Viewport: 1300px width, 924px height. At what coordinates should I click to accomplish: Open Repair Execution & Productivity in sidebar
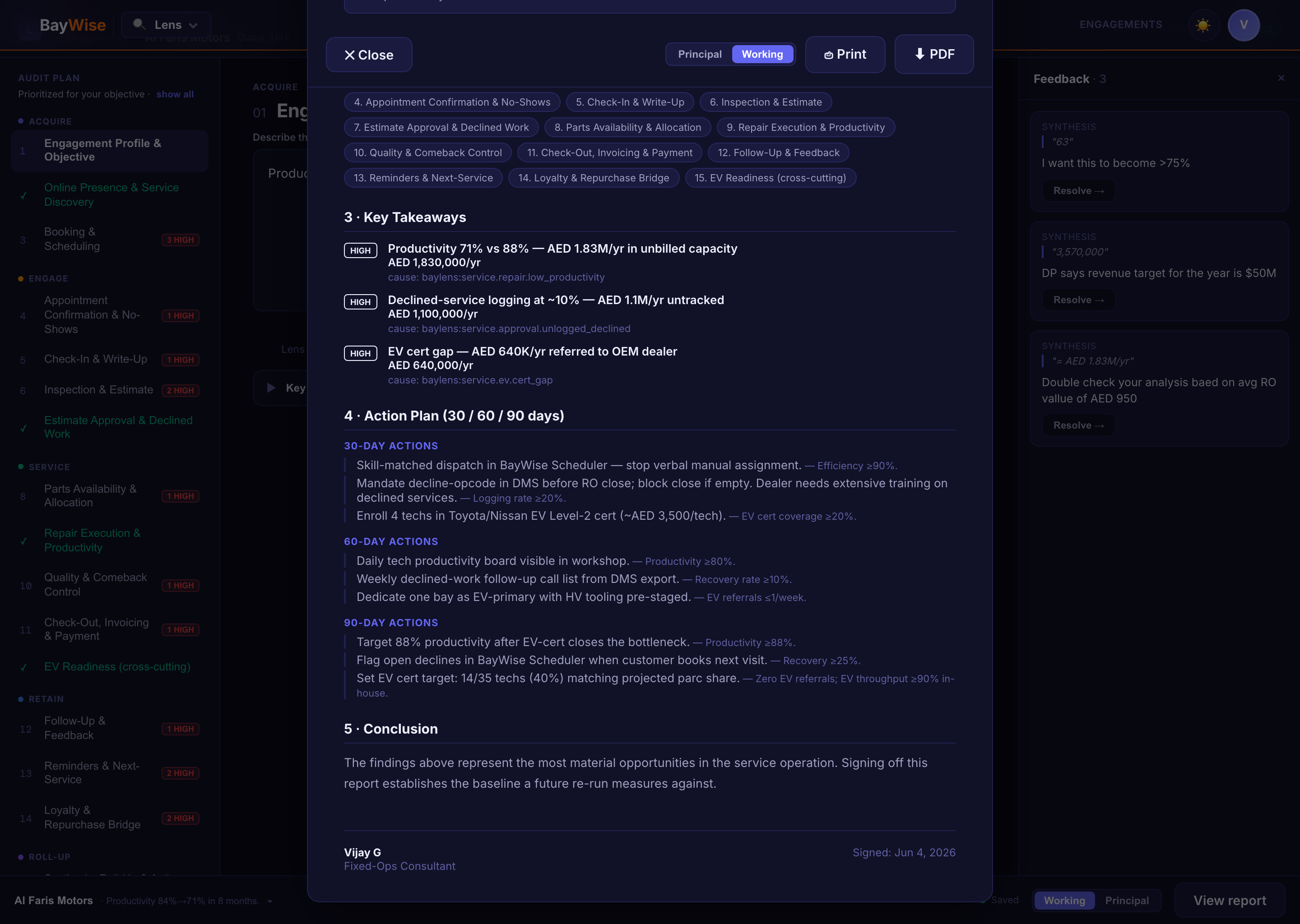point(110,541)
